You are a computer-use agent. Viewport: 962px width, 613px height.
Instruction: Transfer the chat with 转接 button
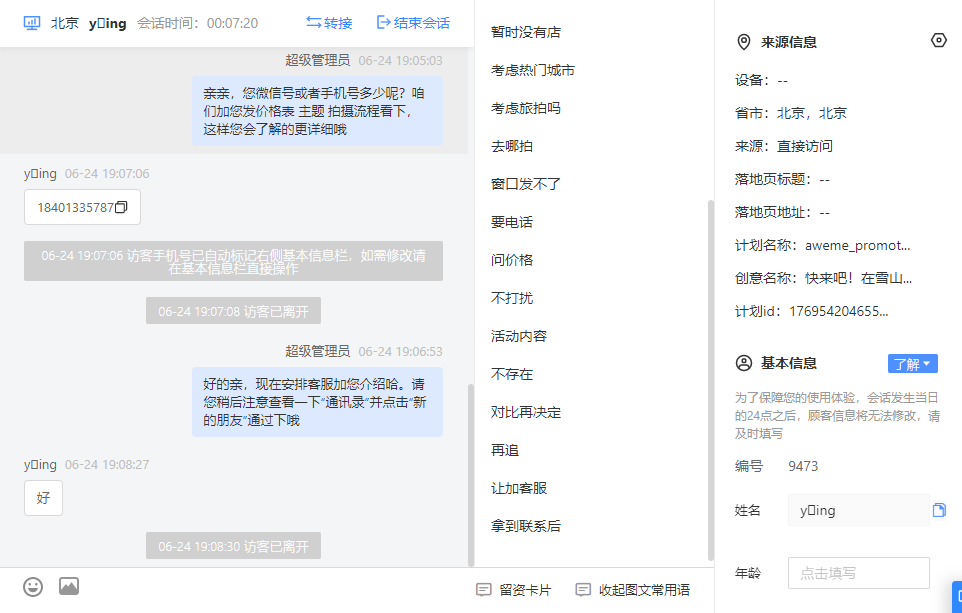[329, 23]
